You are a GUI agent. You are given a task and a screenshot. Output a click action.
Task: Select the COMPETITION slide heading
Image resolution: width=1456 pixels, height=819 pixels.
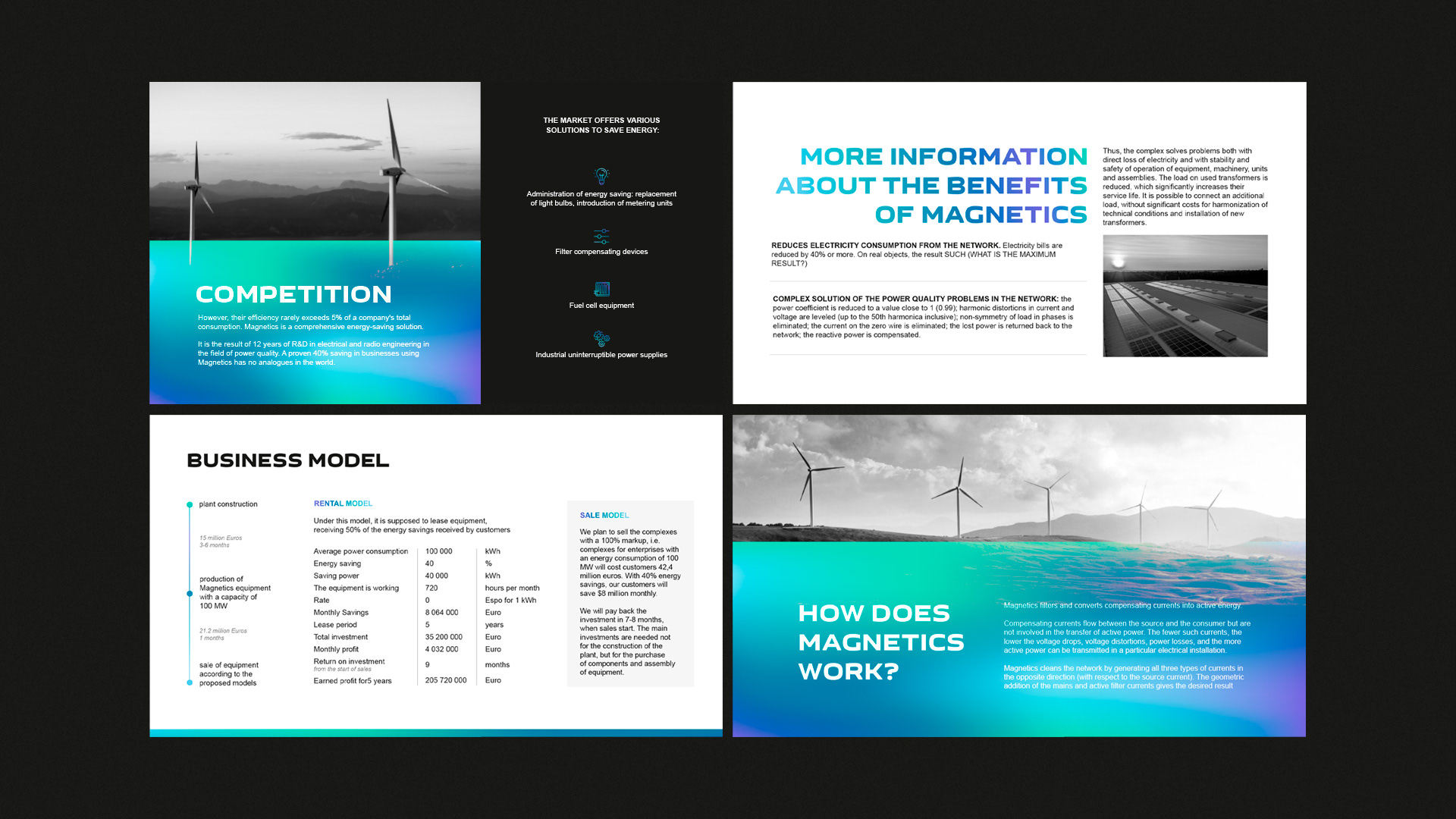tap(293, 294)
